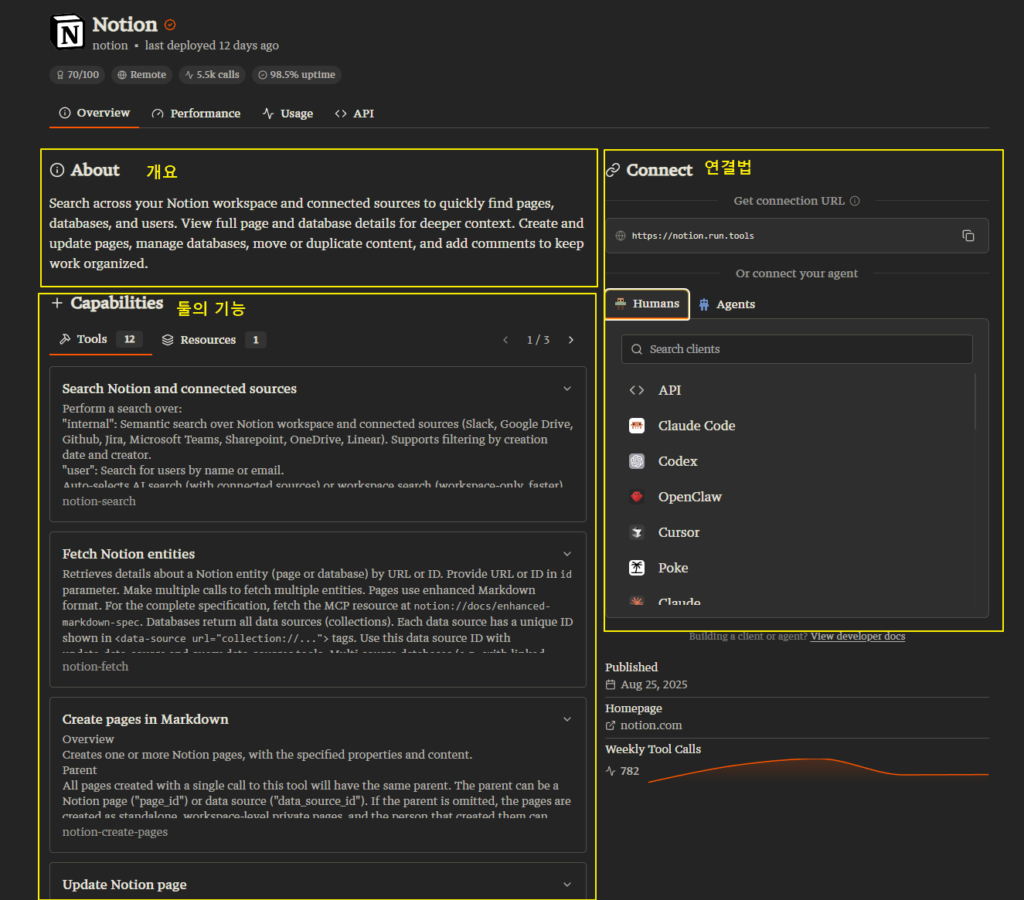Choose the Cursor client icon
Image resolution: width=1024 pixels, height=900 pixels.
(x=637, y=533)
